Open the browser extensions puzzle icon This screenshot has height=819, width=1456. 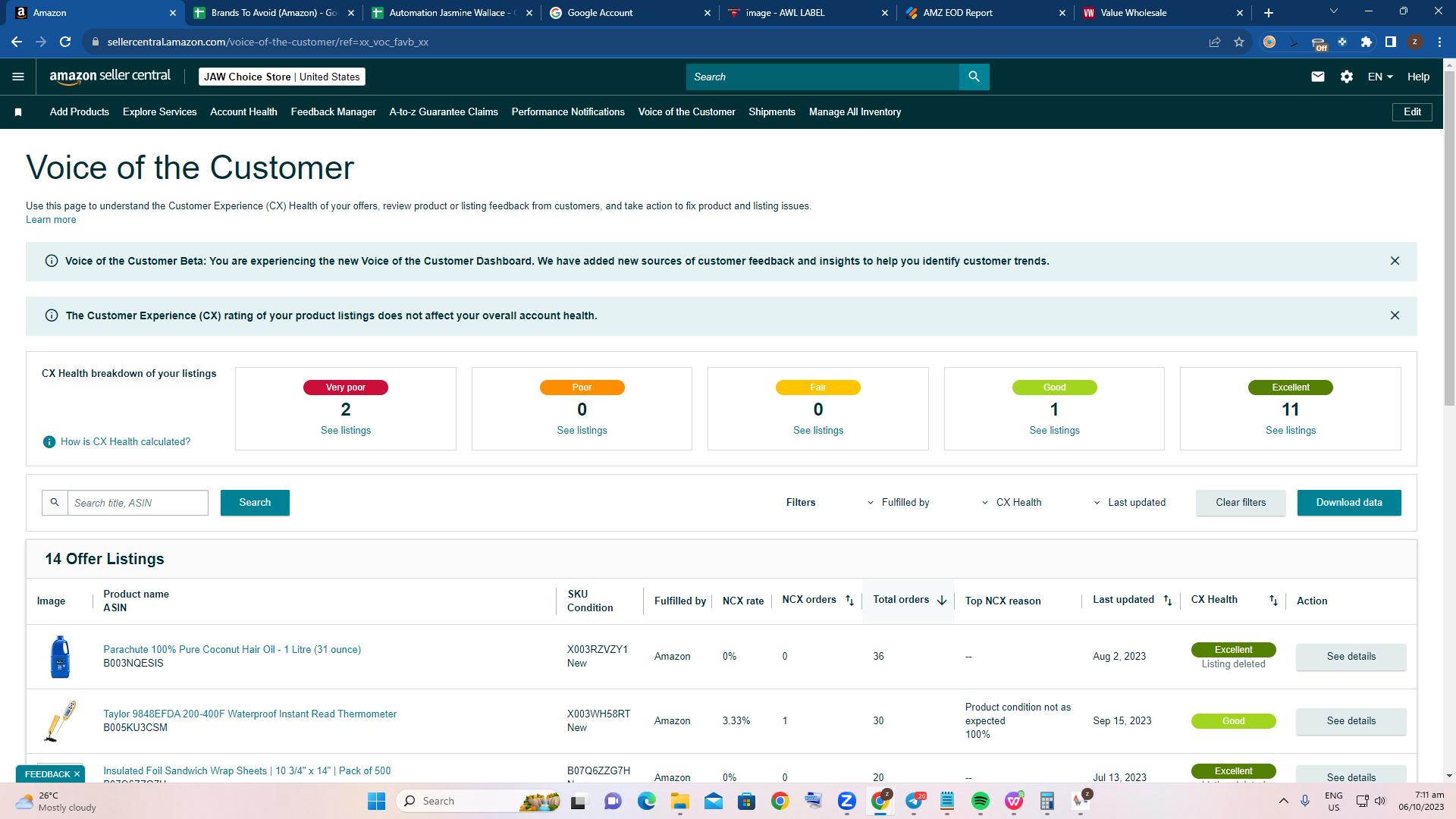1367,42
